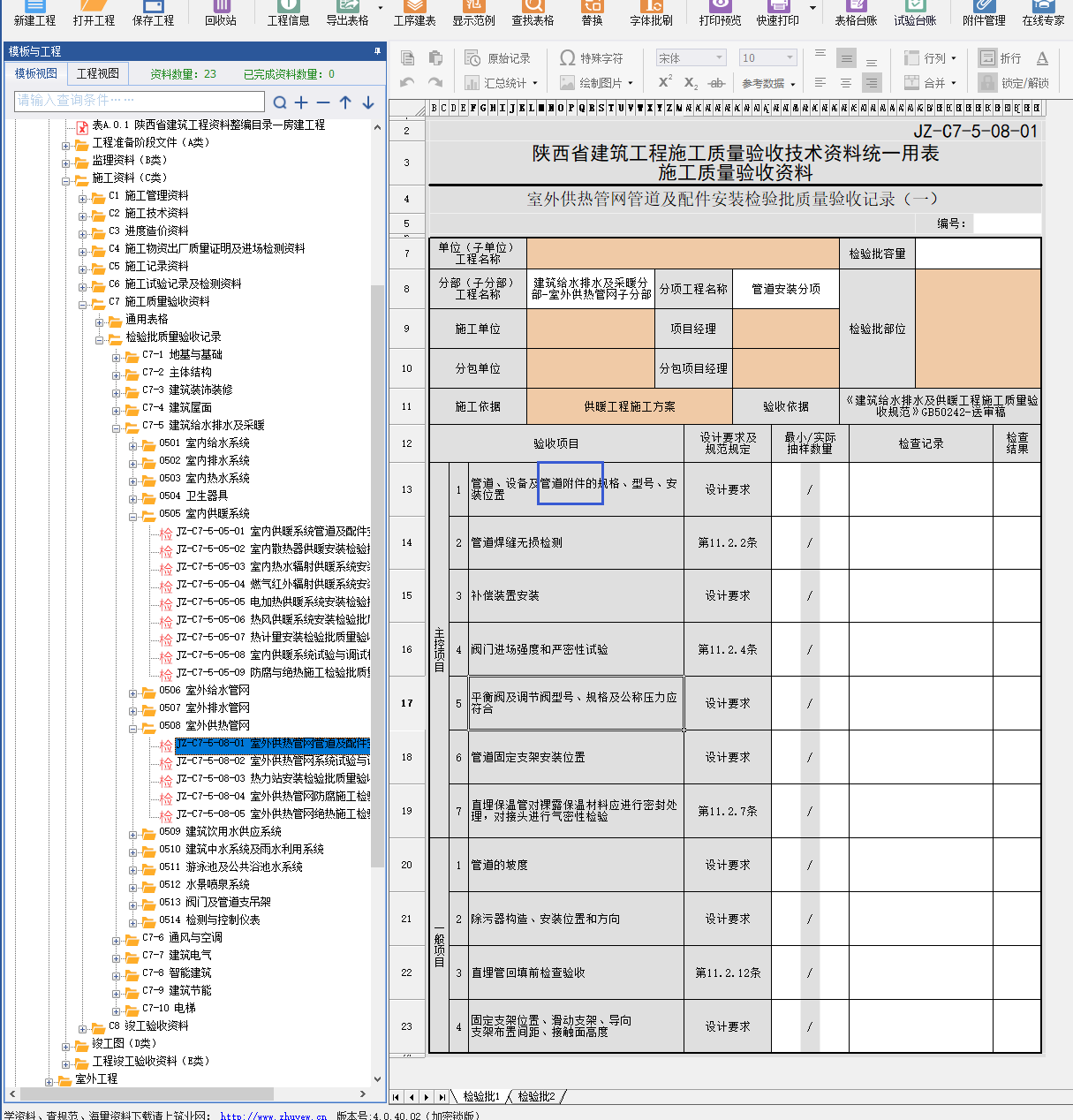
Task: Toggle strikethrough ab formatting
Action: coord(717,83)
